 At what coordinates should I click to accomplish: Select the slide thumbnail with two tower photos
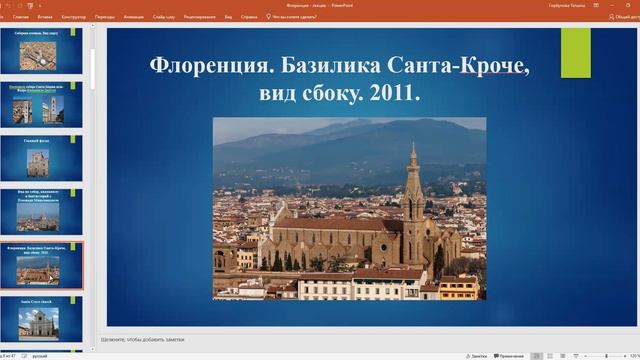pyautogui.click(x=41, y=104)
